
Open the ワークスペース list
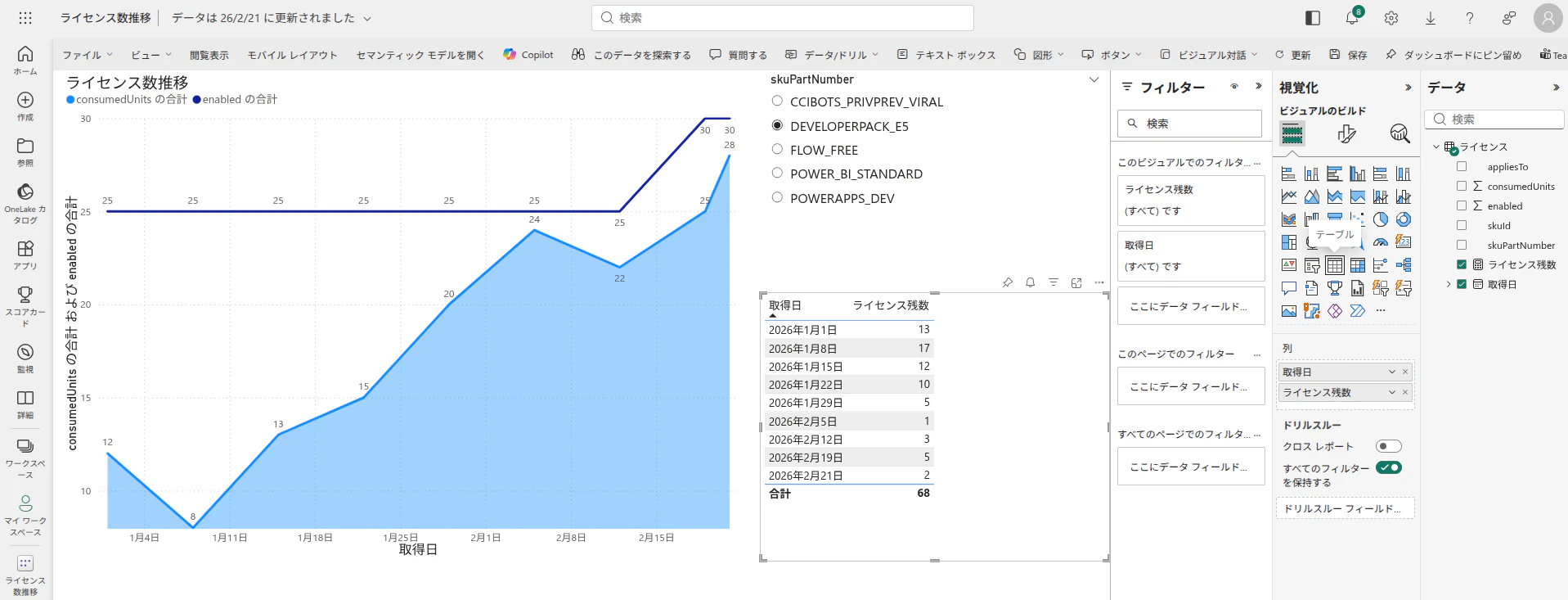tap(25, 458)
